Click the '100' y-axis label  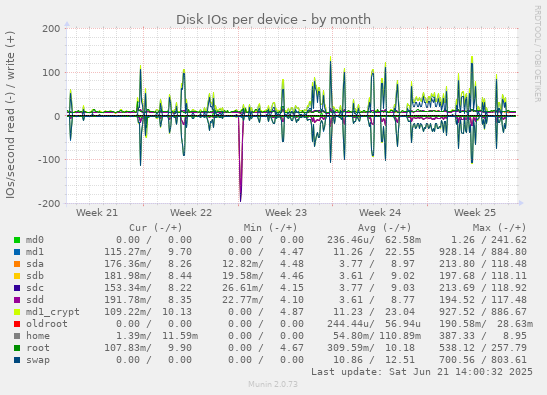tap(51, 73)
